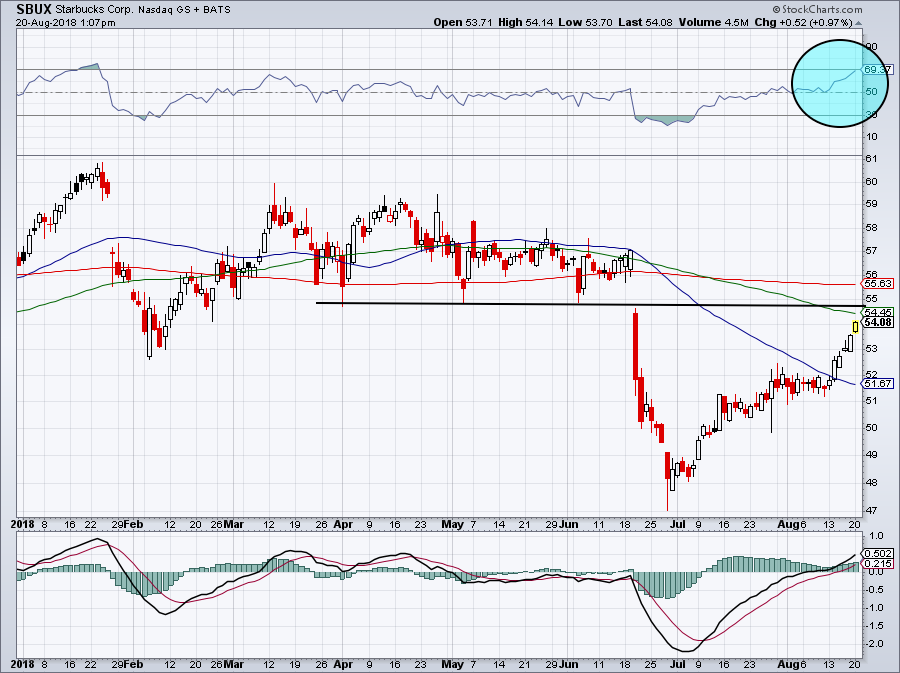Click the Last 54.08 value in the header
Viewport: 900px width, 673px height.
tap(645, 22)
